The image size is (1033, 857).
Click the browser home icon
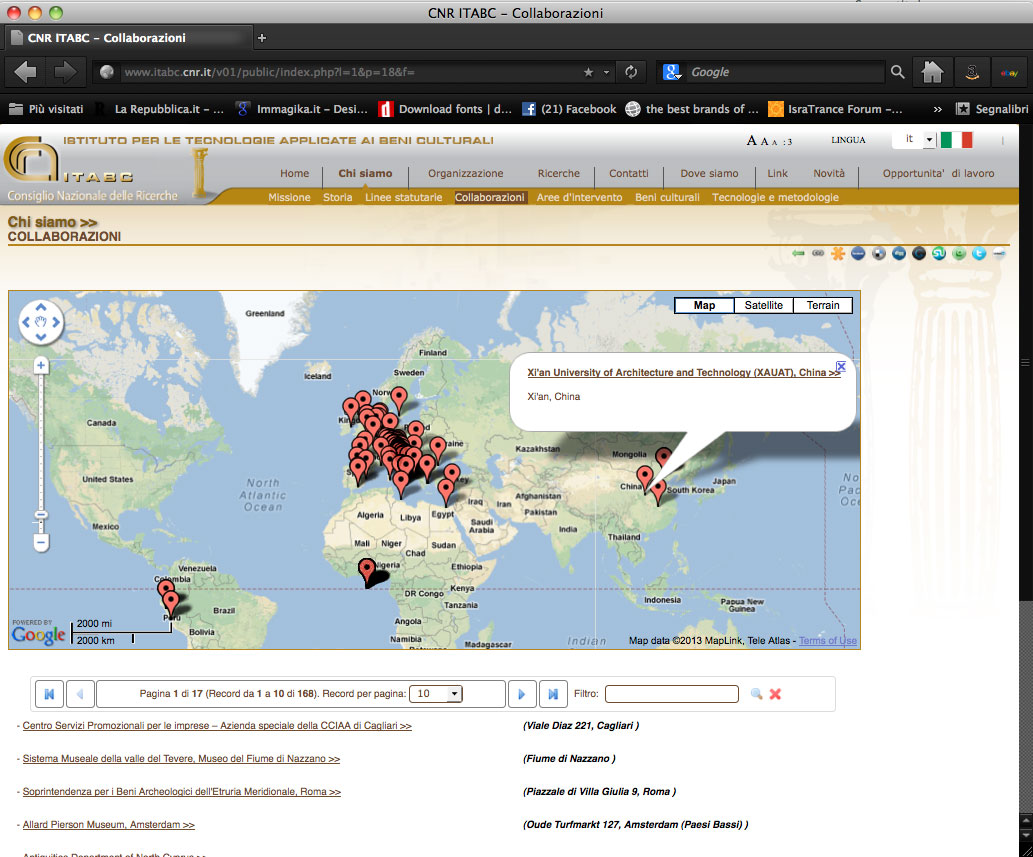click(x=932, y=72)
